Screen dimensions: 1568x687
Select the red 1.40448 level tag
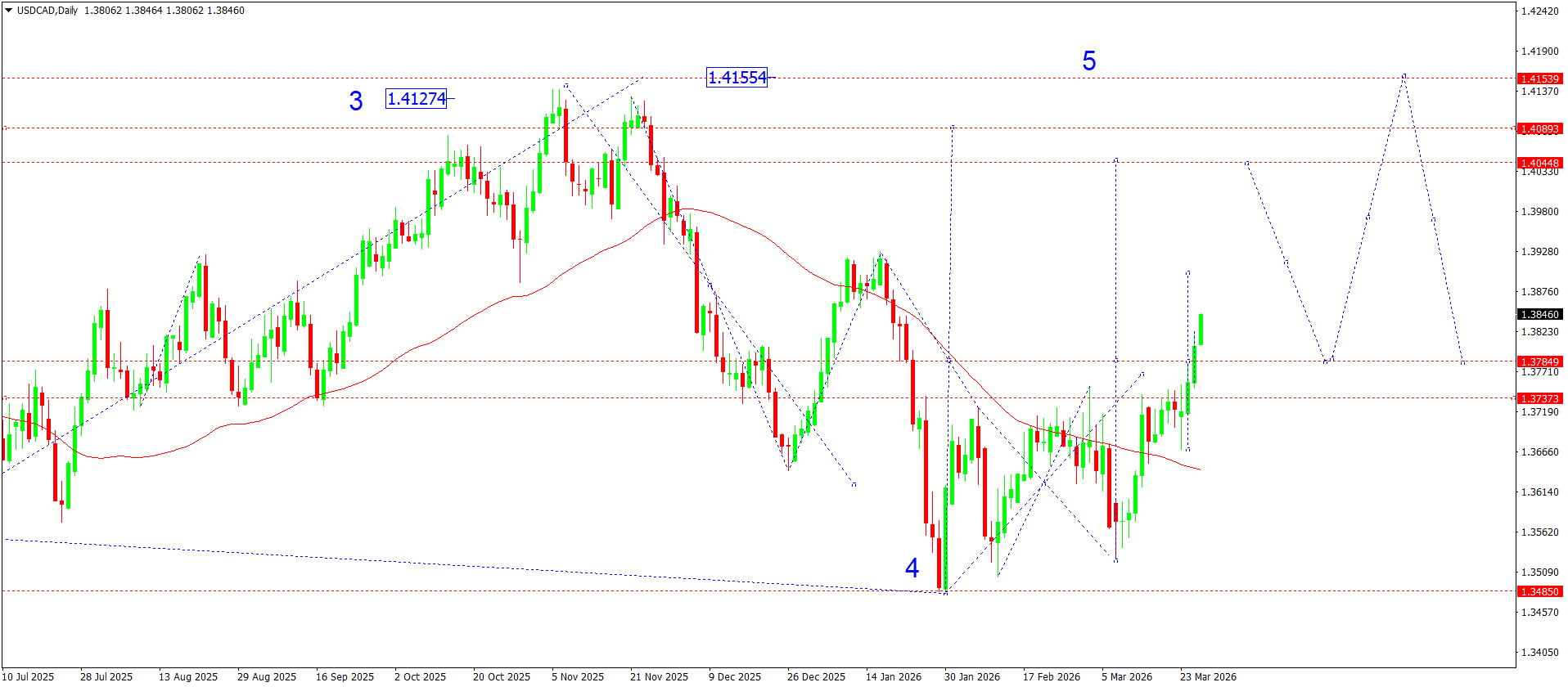pos(1539,164)
